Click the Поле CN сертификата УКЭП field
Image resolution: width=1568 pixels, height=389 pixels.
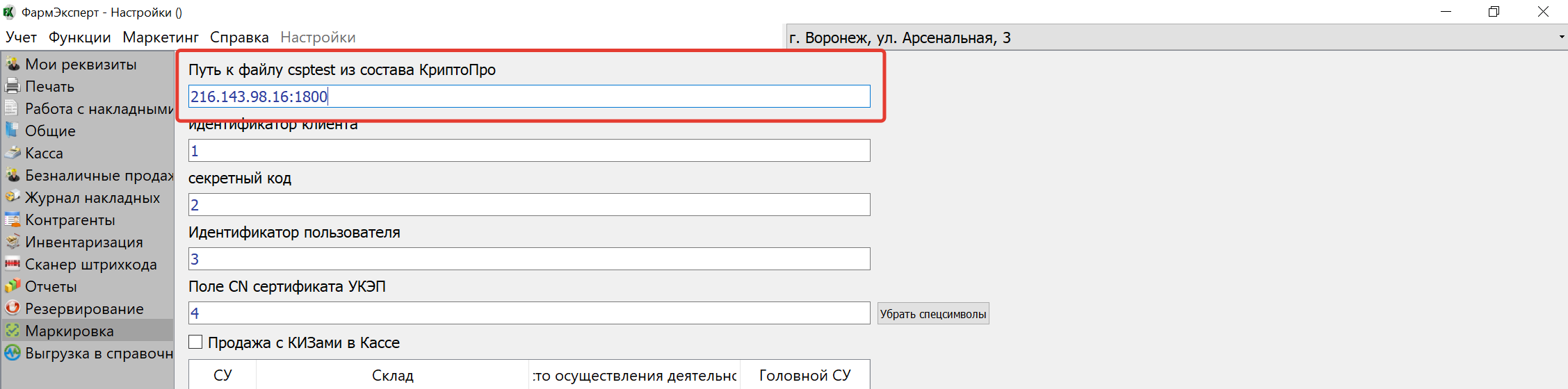[528, 313]
